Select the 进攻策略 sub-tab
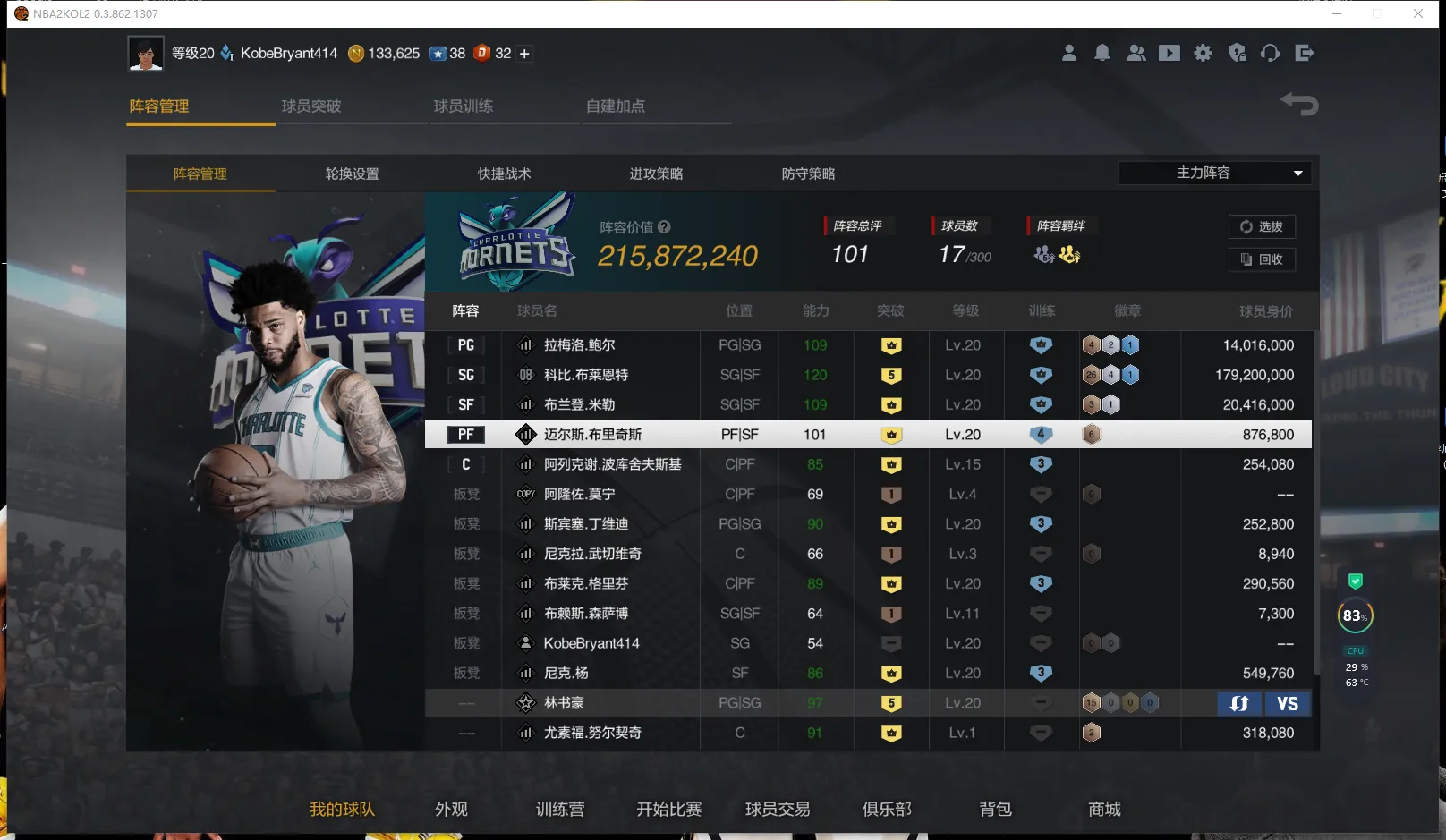The image size is (1446, 840). pos(656,174)
